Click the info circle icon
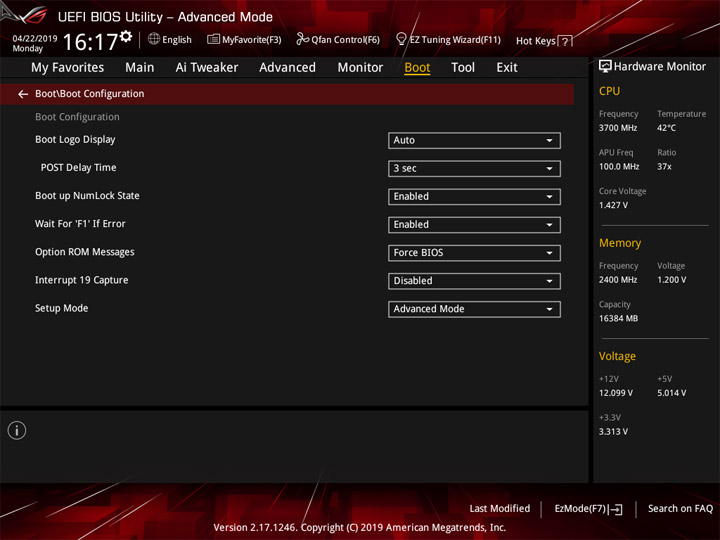720x540 pixels. 17,430
